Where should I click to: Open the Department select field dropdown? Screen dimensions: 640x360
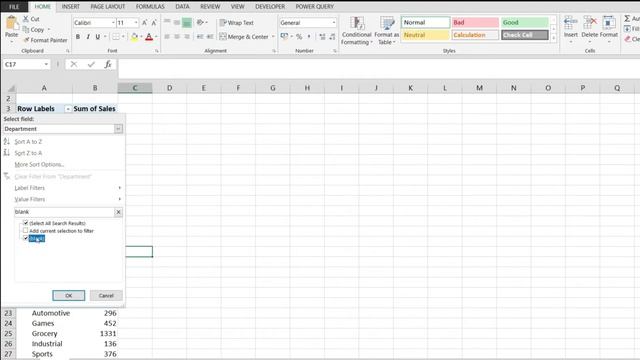[118, 129]
